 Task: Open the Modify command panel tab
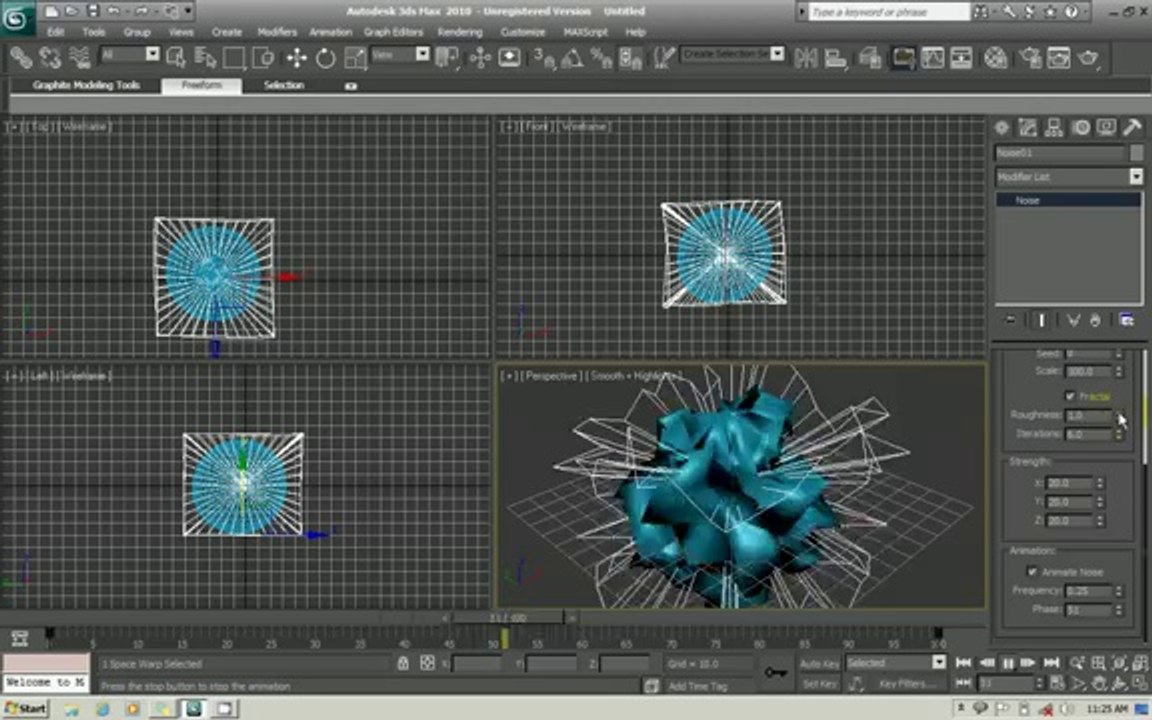(x=1027, y=128)
